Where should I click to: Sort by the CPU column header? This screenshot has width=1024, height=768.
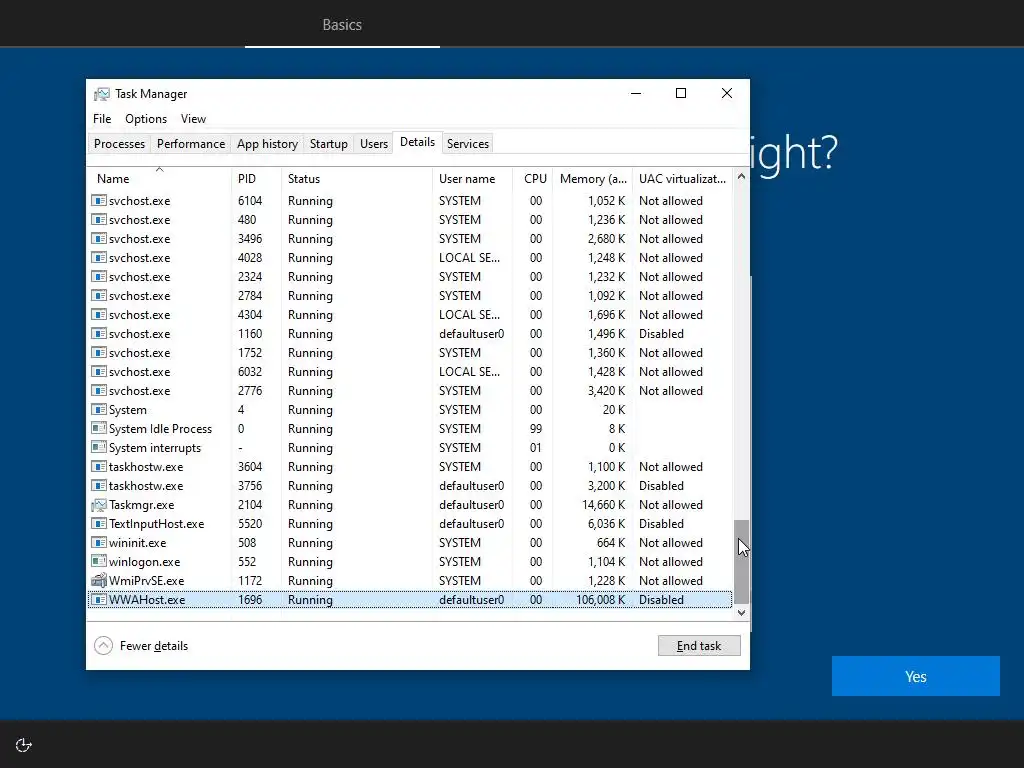click(532, 178)
